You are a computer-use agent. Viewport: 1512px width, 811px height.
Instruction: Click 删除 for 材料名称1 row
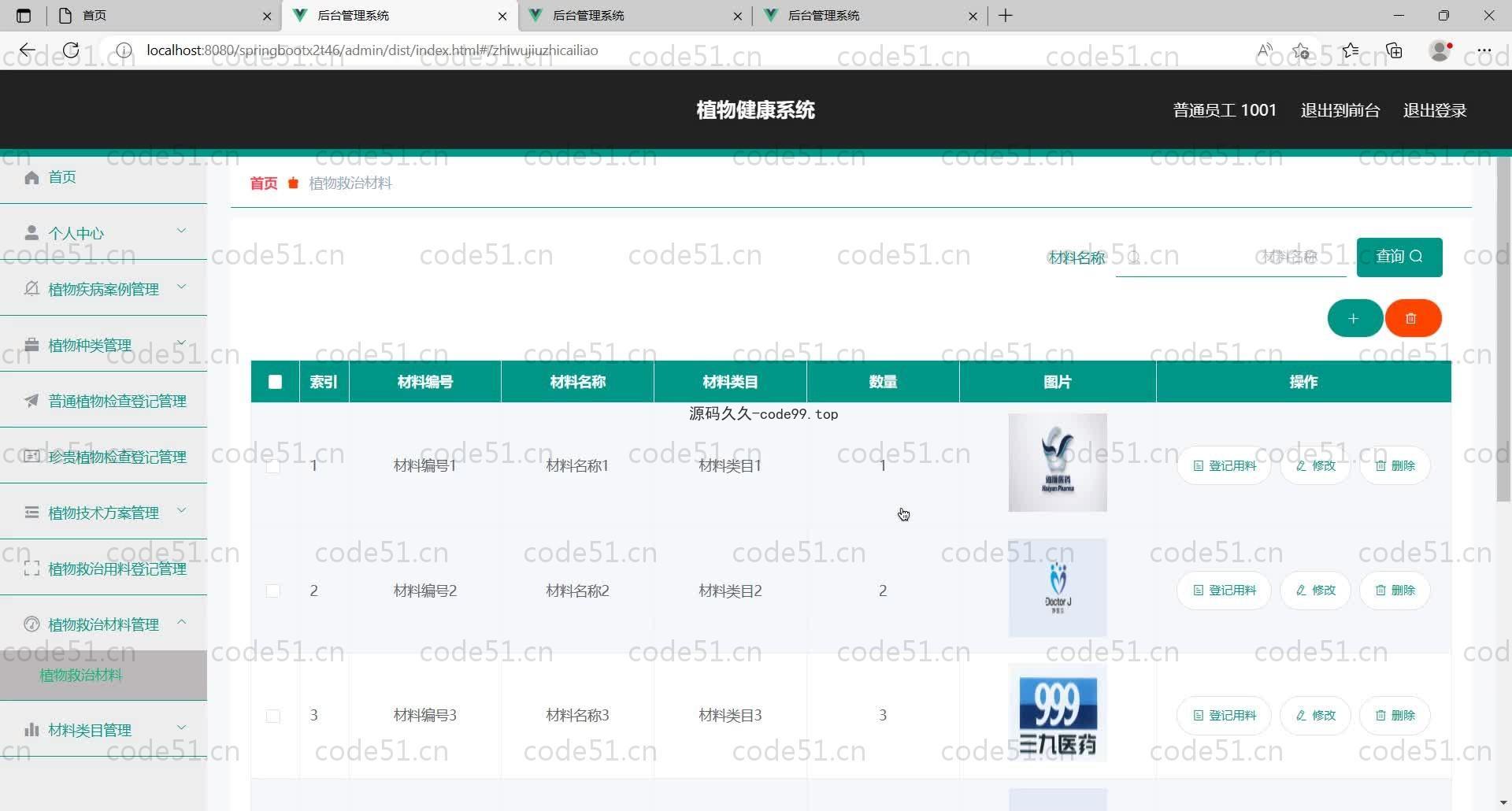[x=1395, y=466]
